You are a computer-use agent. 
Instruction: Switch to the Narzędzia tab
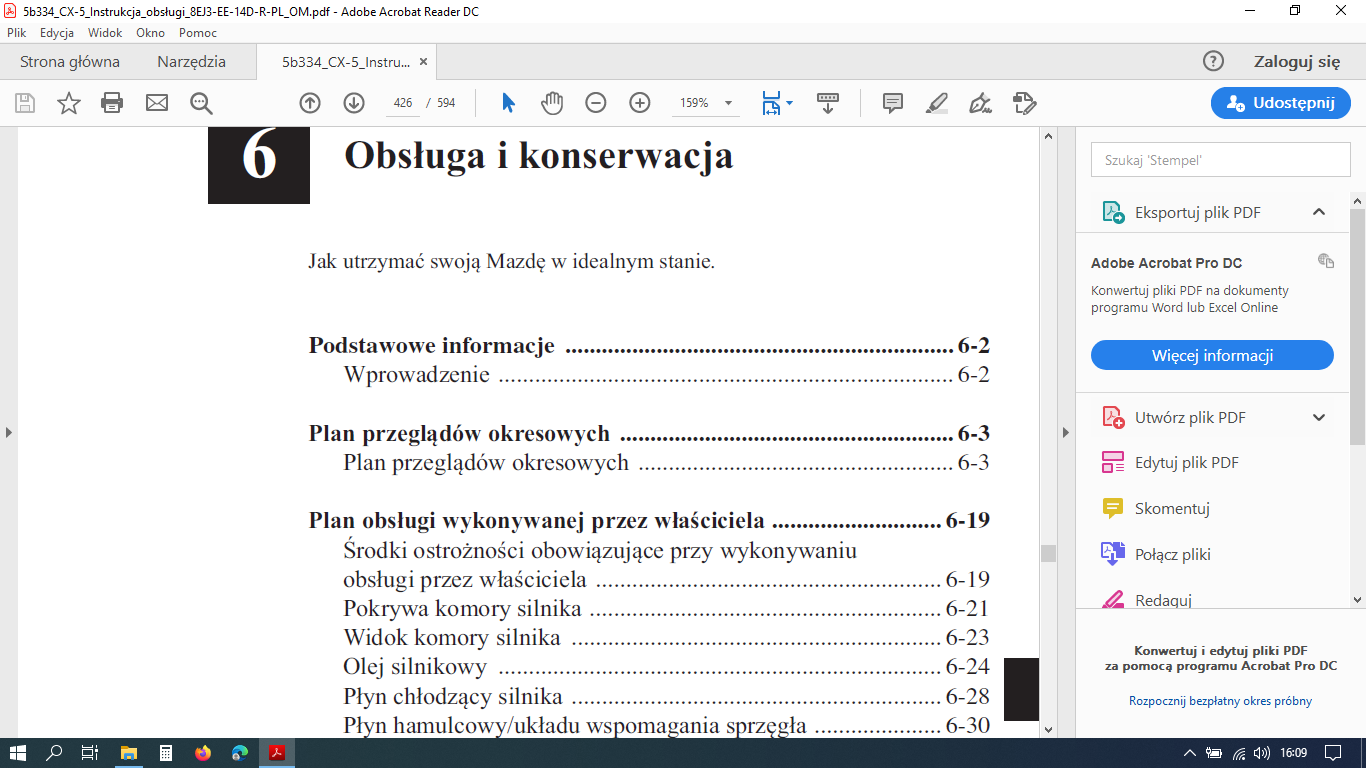pos(191,62)
